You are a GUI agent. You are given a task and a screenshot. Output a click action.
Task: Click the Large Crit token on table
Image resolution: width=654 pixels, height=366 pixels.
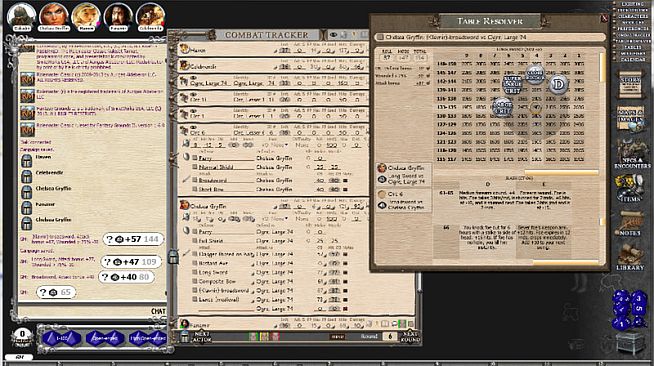(x=502, y=107)
